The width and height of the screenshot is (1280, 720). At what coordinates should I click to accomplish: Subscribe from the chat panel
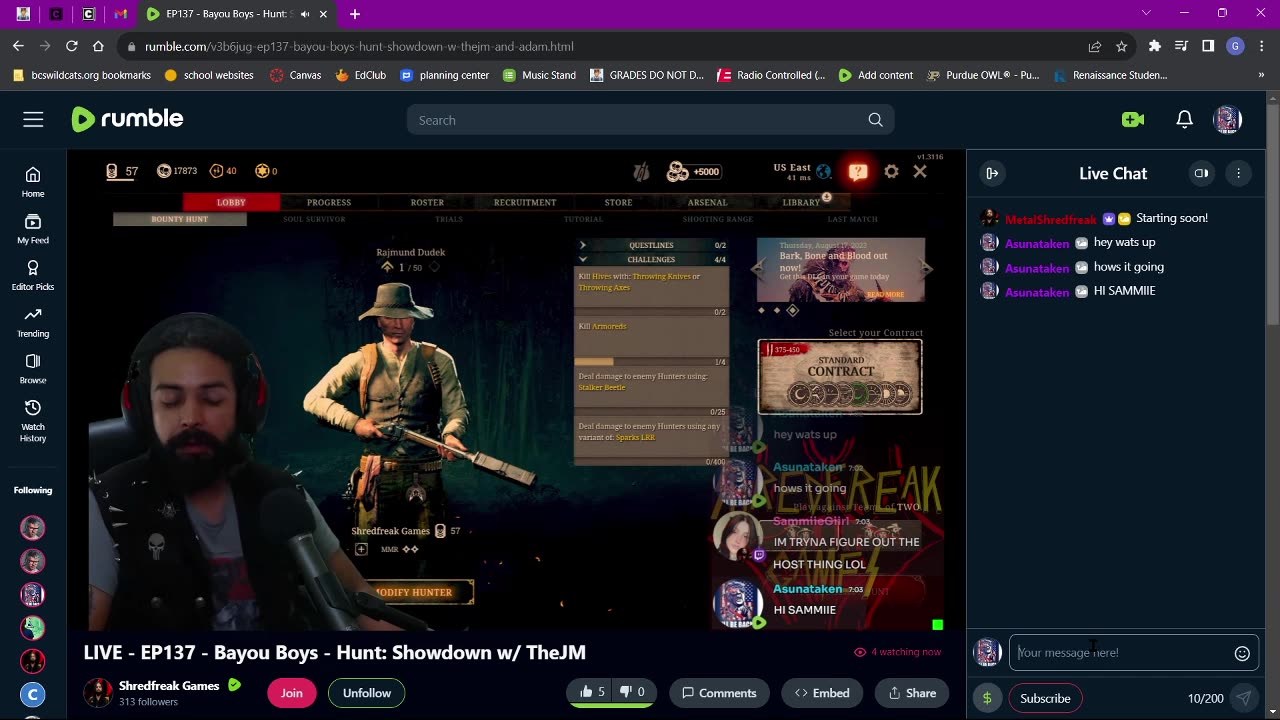pyautogui.click(x=1045, y=698)
